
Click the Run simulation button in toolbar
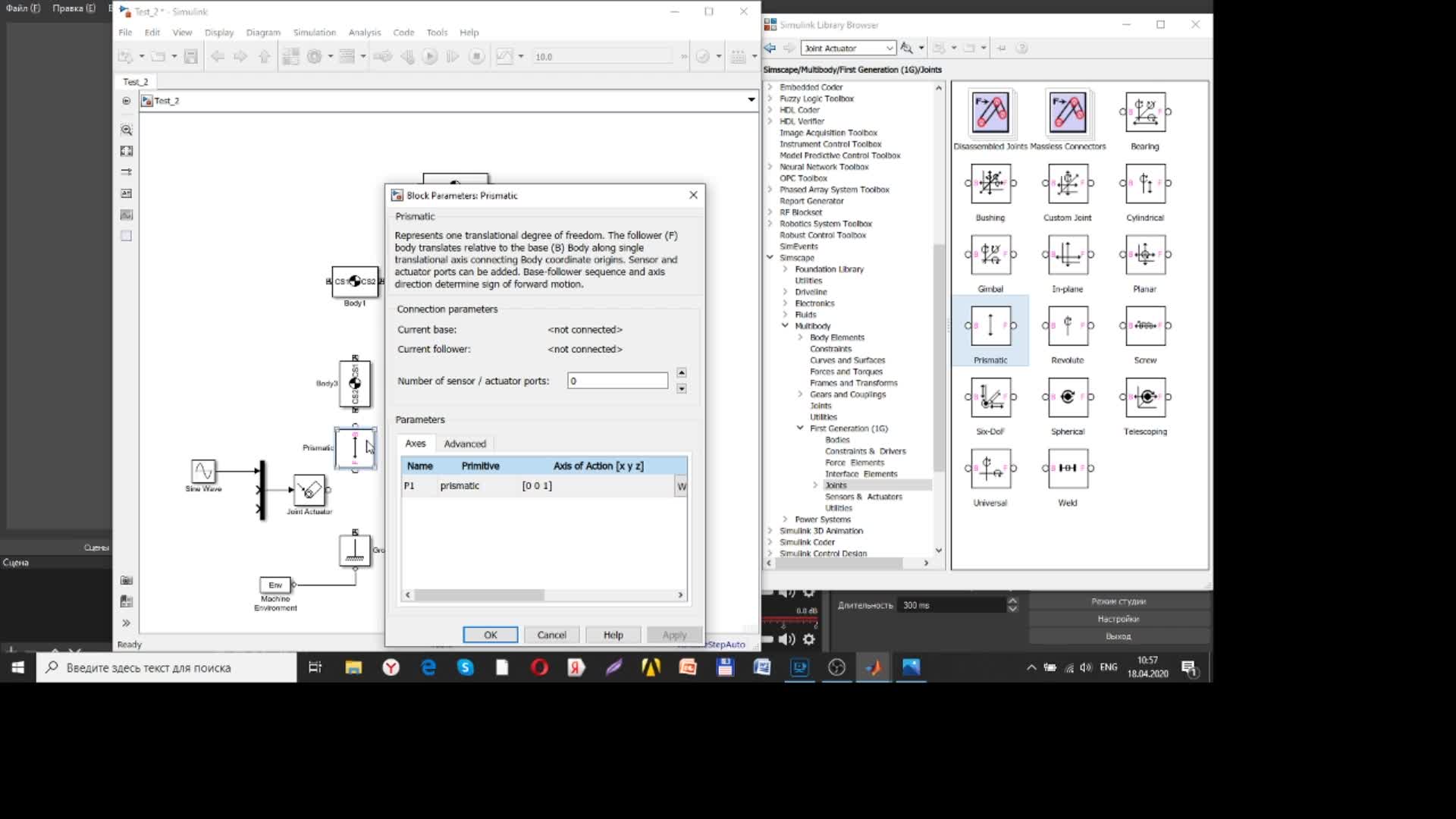[x=430, y=56]
